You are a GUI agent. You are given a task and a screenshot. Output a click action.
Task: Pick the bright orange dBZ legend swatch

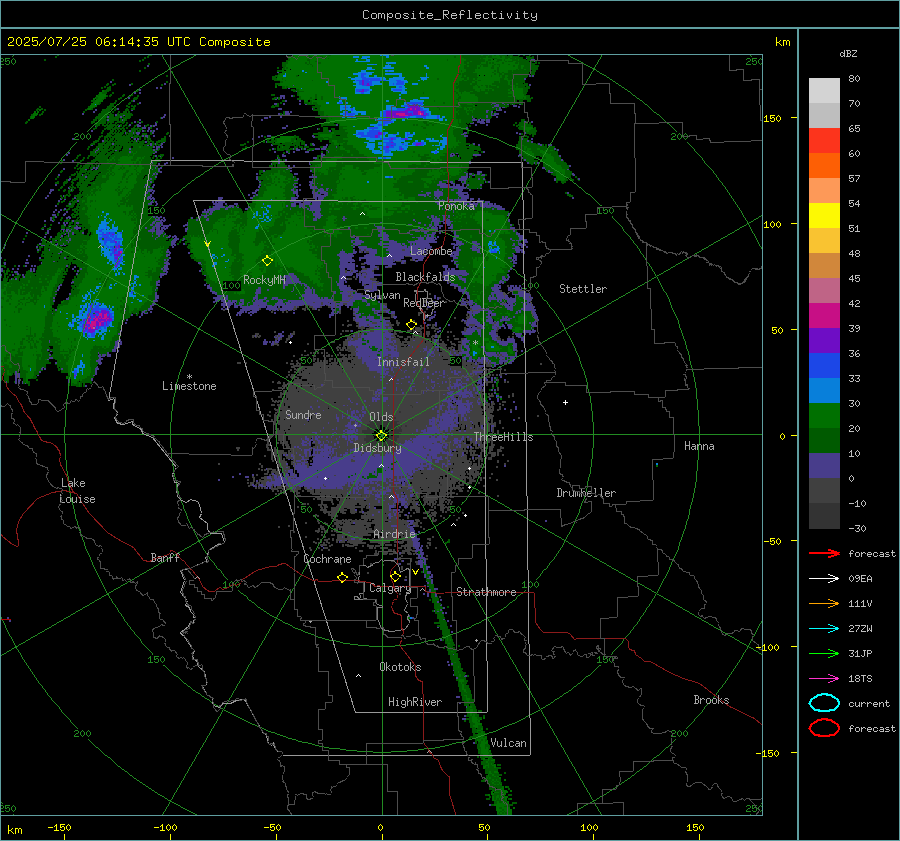coord(824,165)
